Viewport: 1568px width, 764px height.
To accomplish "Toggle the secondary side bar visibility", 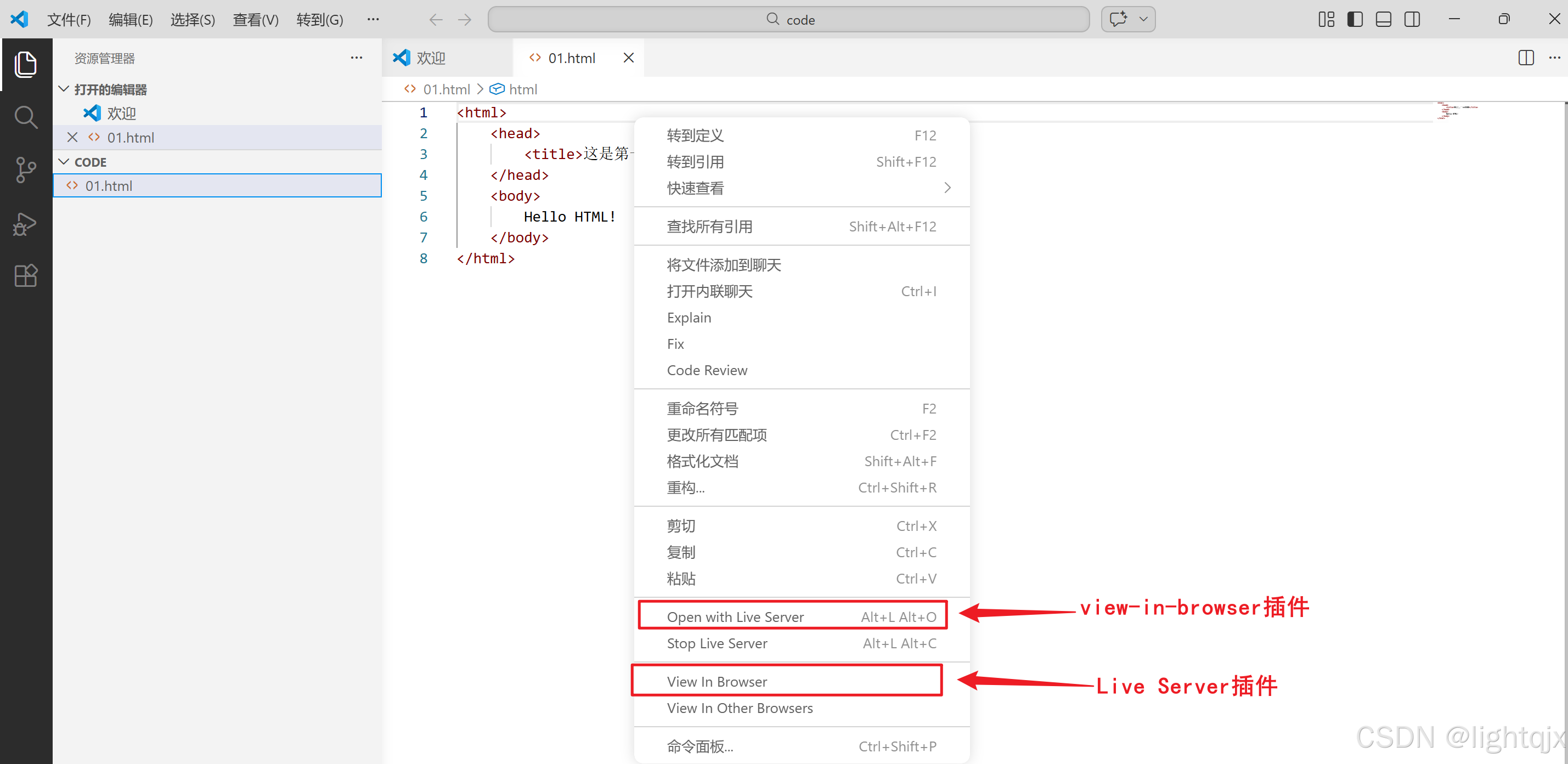I will [1412, 19].
